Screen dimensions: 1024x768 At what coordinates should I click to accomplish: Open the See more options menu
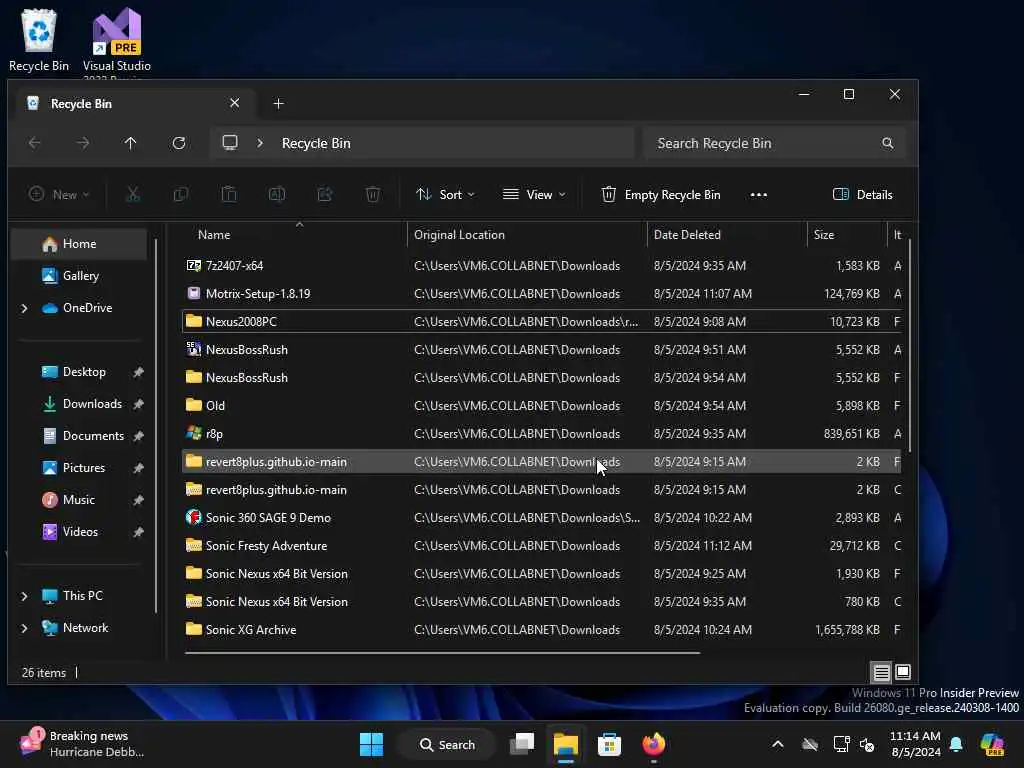point(759,195)
